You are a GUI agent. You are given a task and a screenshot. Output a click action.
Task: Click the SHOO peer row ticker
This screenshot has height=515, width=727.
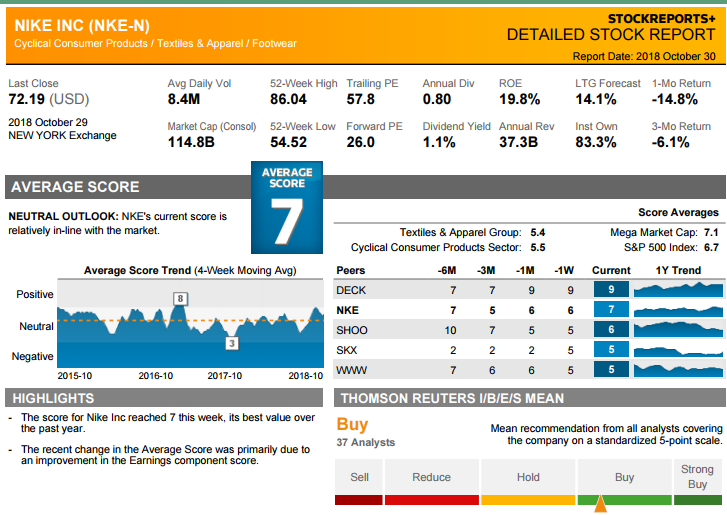pyautogui.click(x=352, y=331)
